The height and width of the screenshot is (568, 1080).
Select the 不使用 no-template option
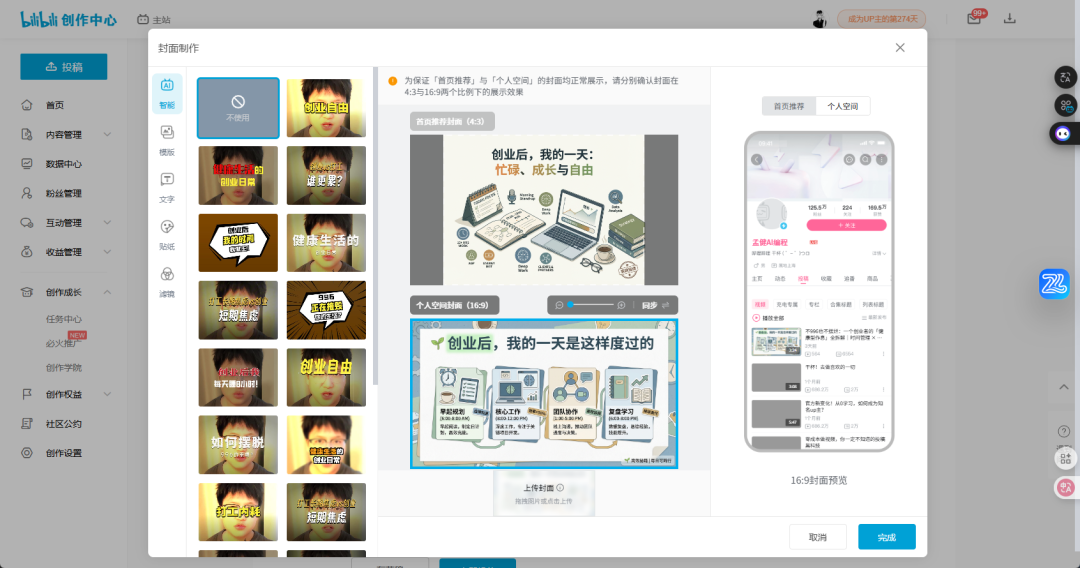[x=238, y=108]
